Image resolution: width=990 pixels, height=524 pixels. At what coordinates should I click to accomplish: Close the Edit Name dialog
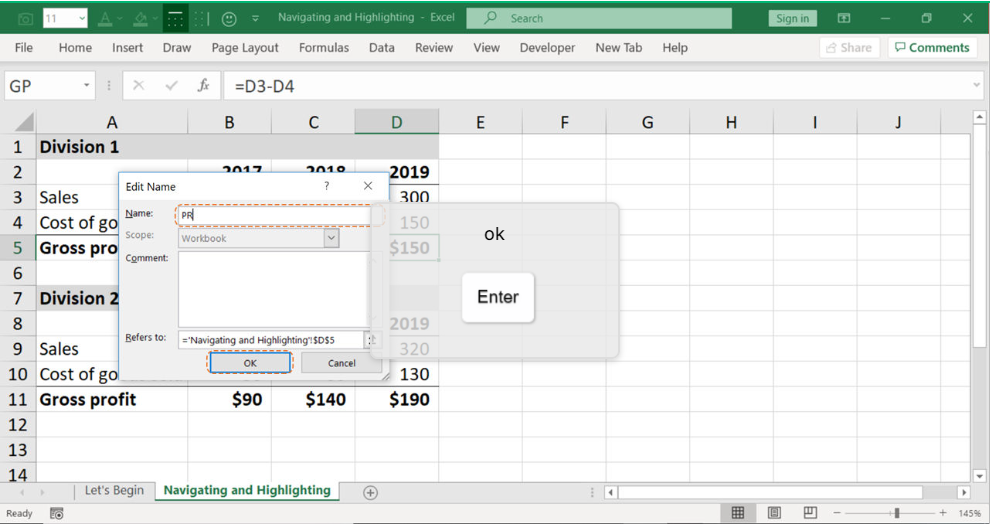coord(368,186)
